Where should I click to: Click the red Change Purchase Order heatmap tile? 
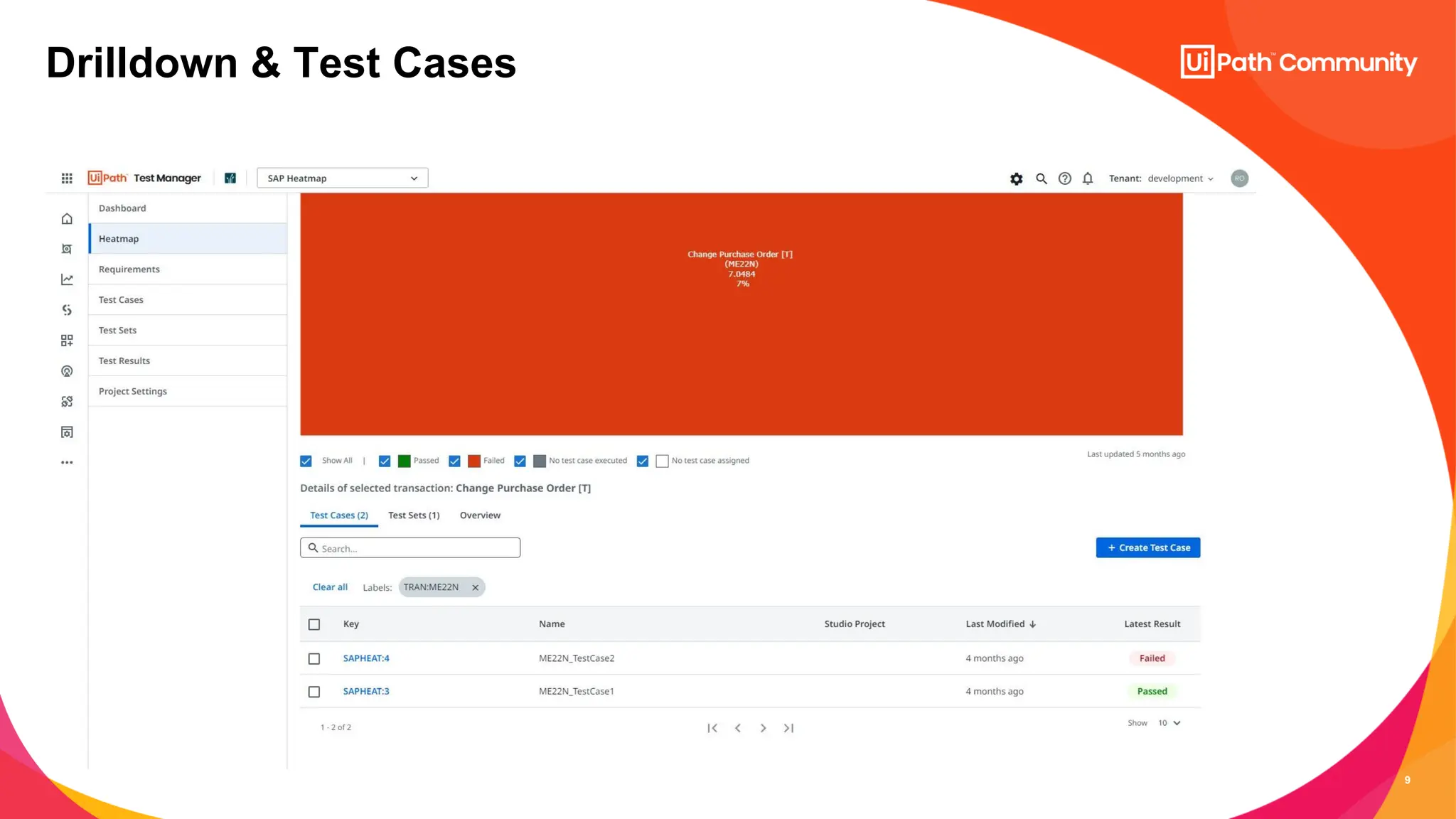click(741, 314)
